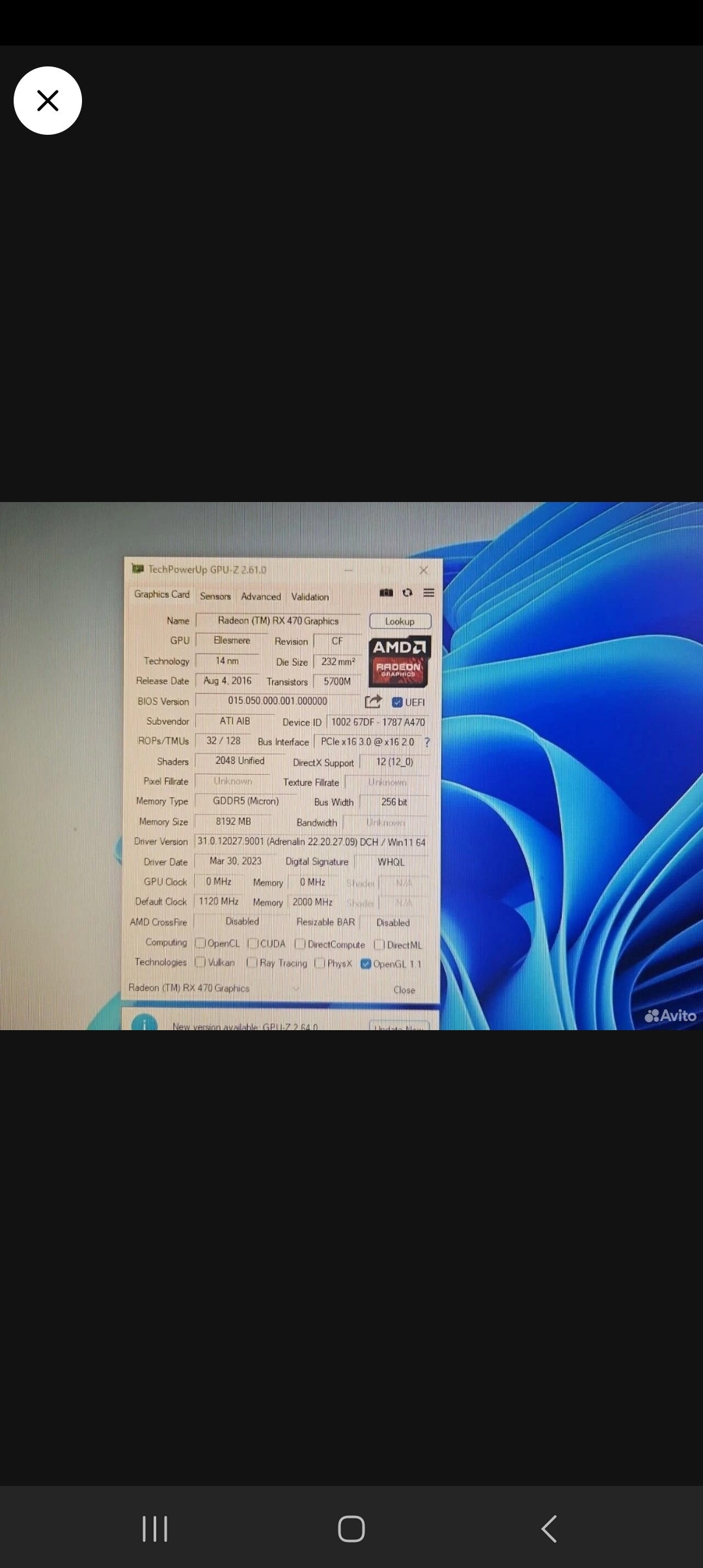The image size is (703, 1568).
Task: Click the Bus Interface question mark
Action: pyautogui.click(x=427, y=742)
